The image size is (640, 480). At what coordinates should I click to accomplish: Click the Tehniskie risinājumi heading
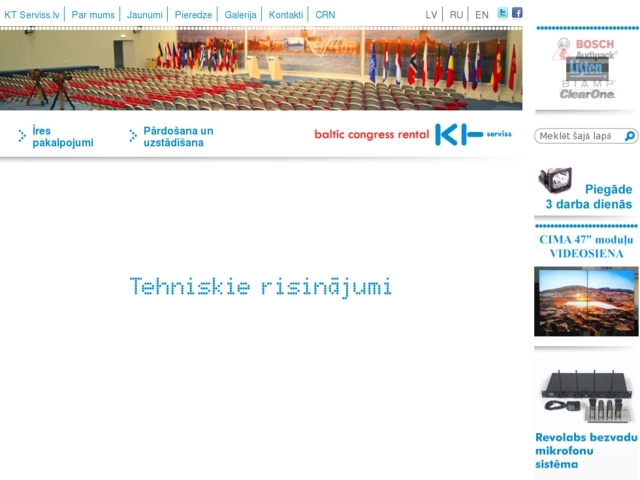260,287
